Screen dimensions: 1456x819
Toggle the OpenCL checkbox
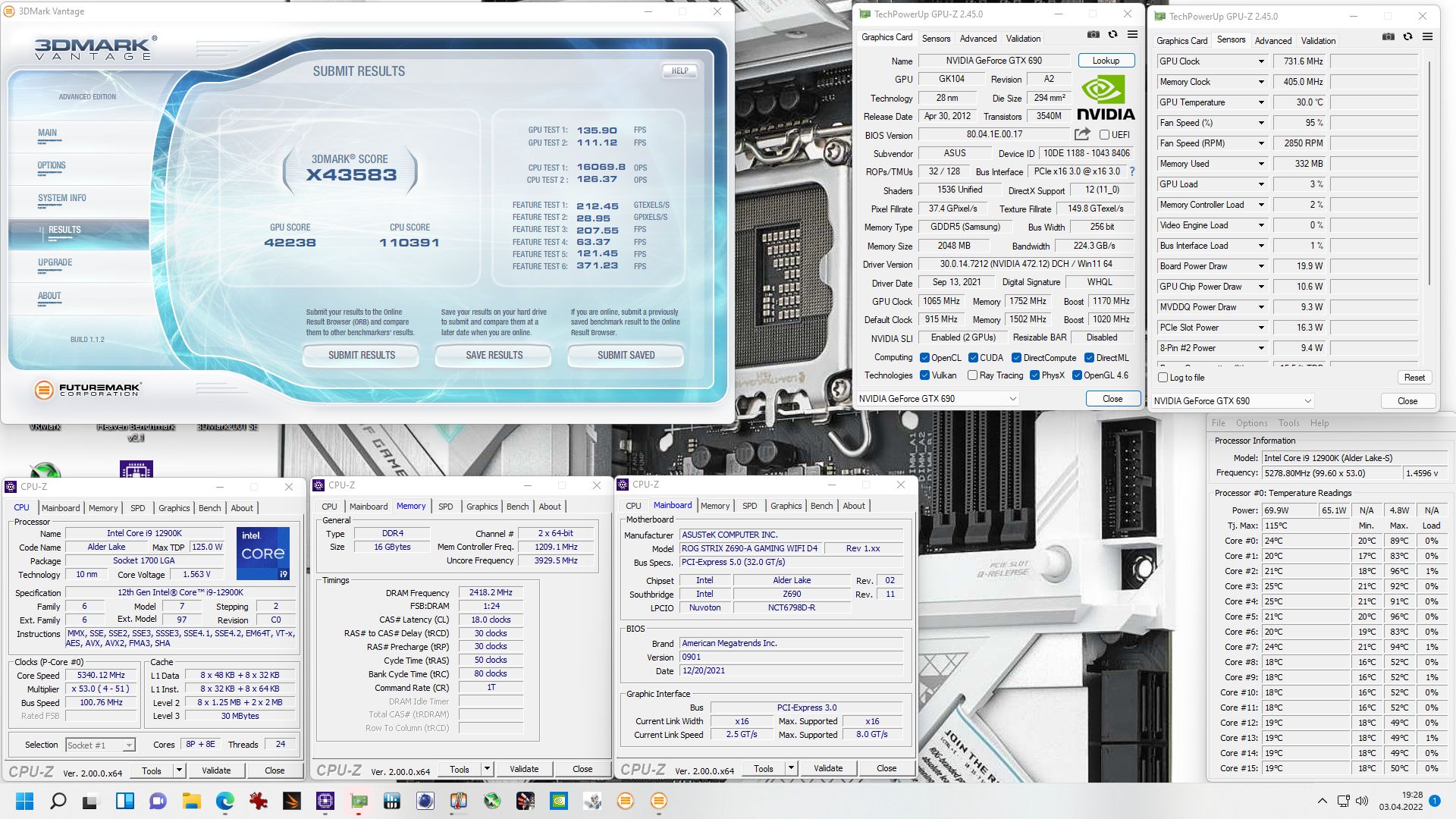coord(924,358)
